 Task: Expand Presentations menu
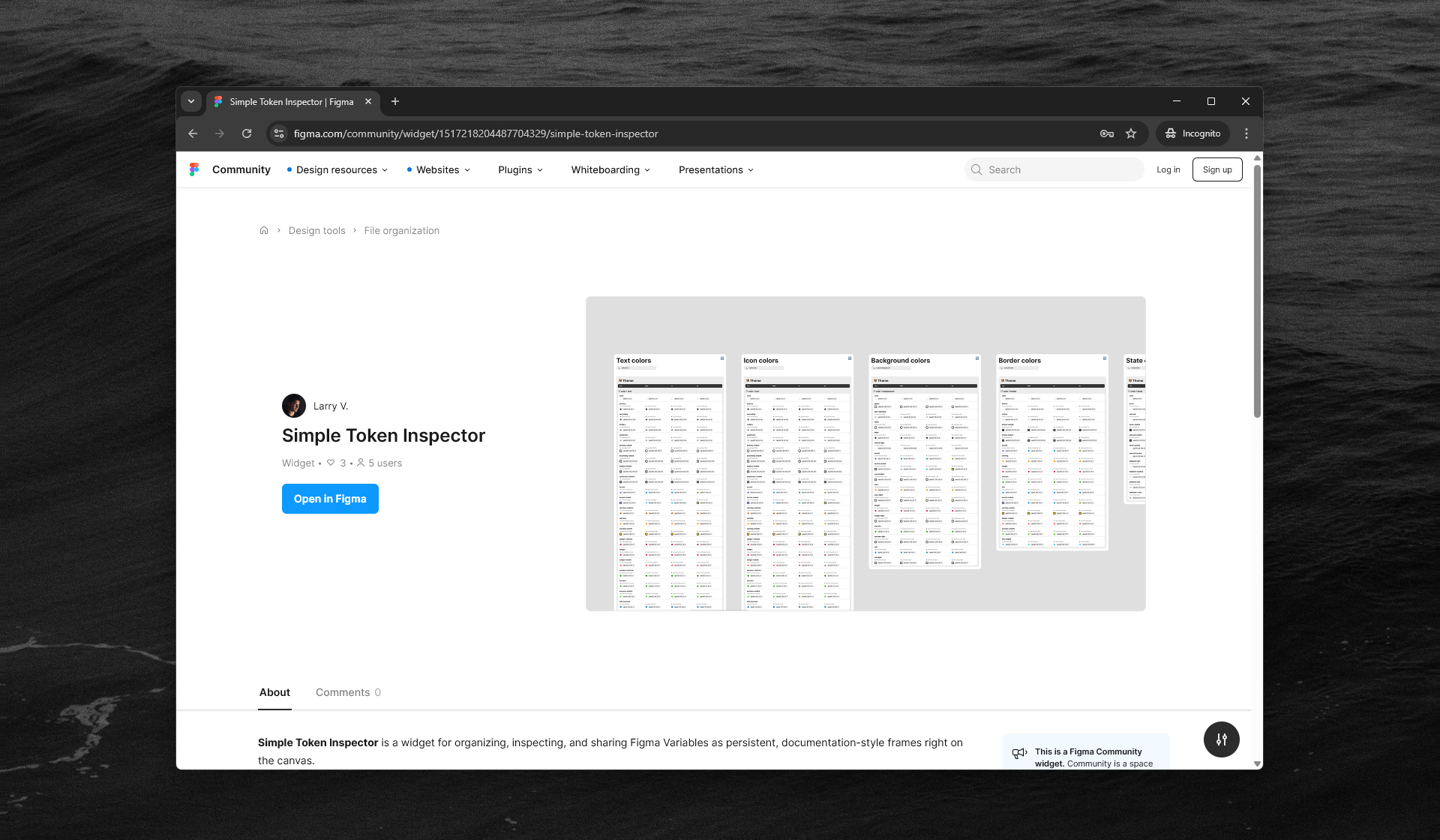tap(716, 169)
